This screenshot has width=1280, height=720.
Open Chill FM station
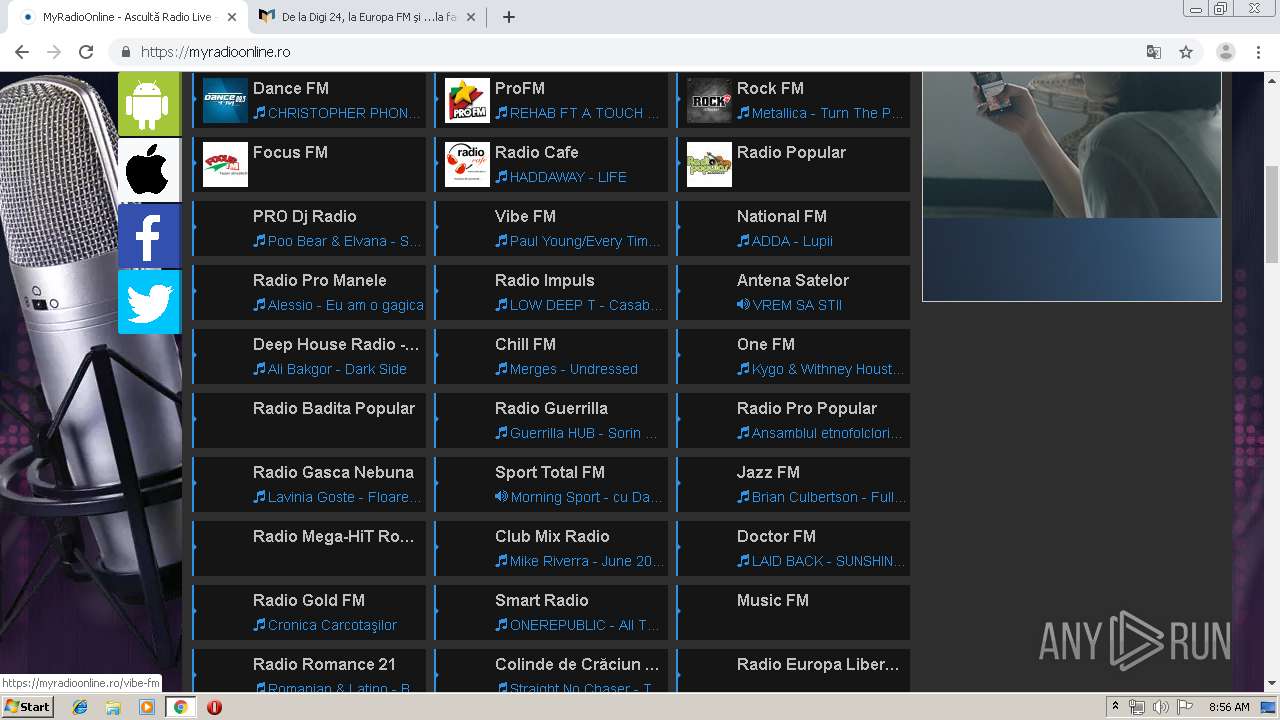552,356
